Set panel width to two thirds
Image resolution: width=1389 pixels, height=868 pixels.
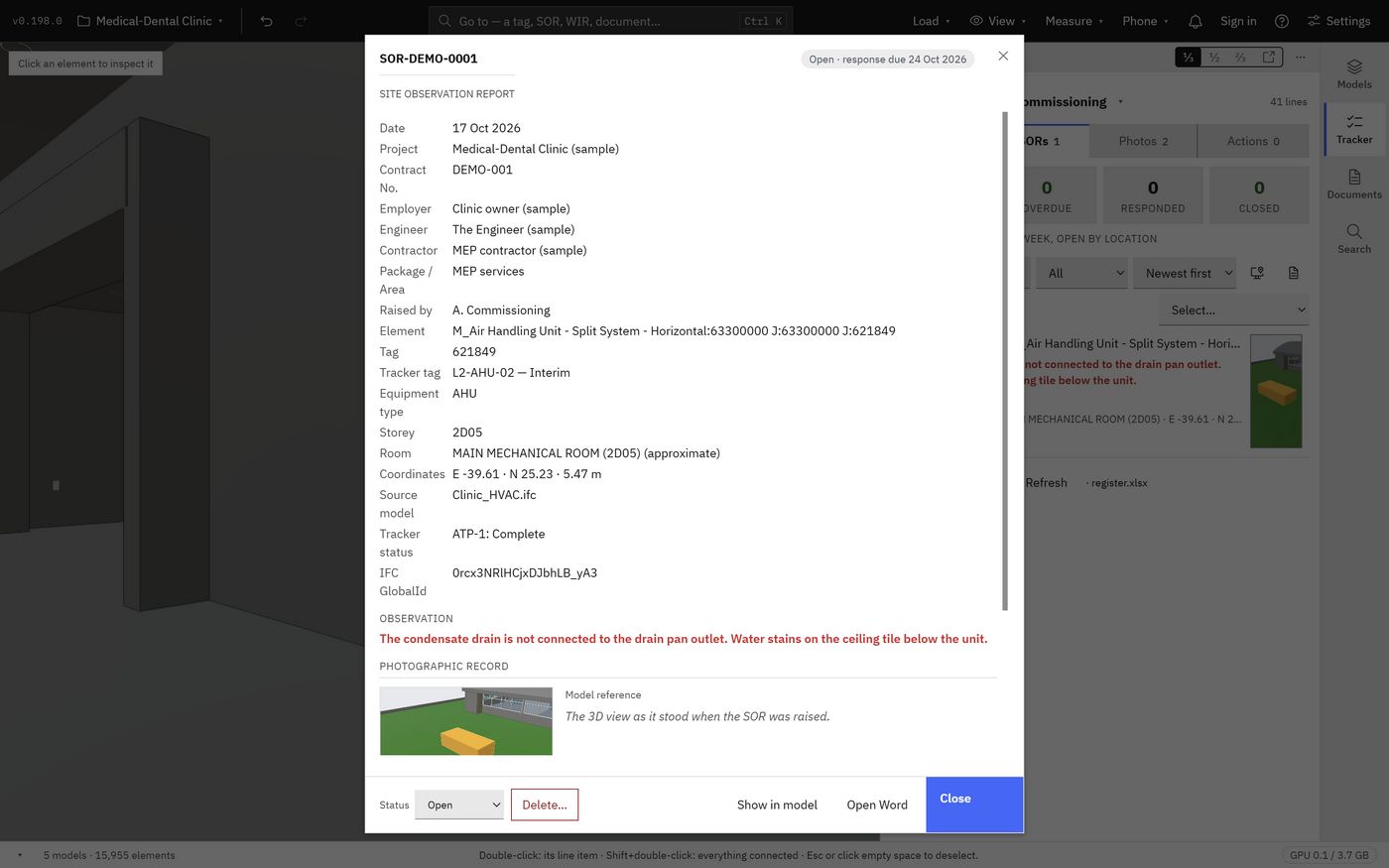point(1240,58)
